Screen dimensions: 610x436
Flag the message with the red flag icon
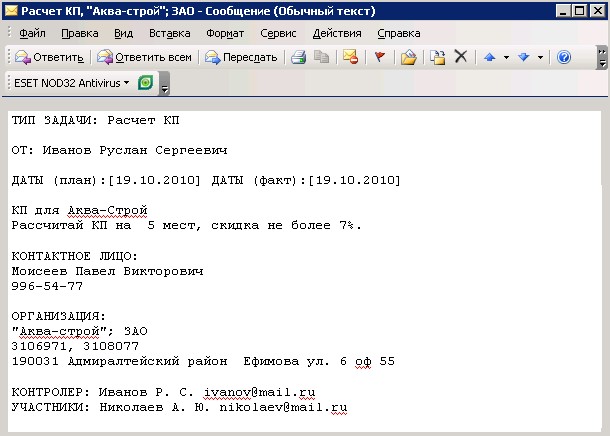click(380, 58)
